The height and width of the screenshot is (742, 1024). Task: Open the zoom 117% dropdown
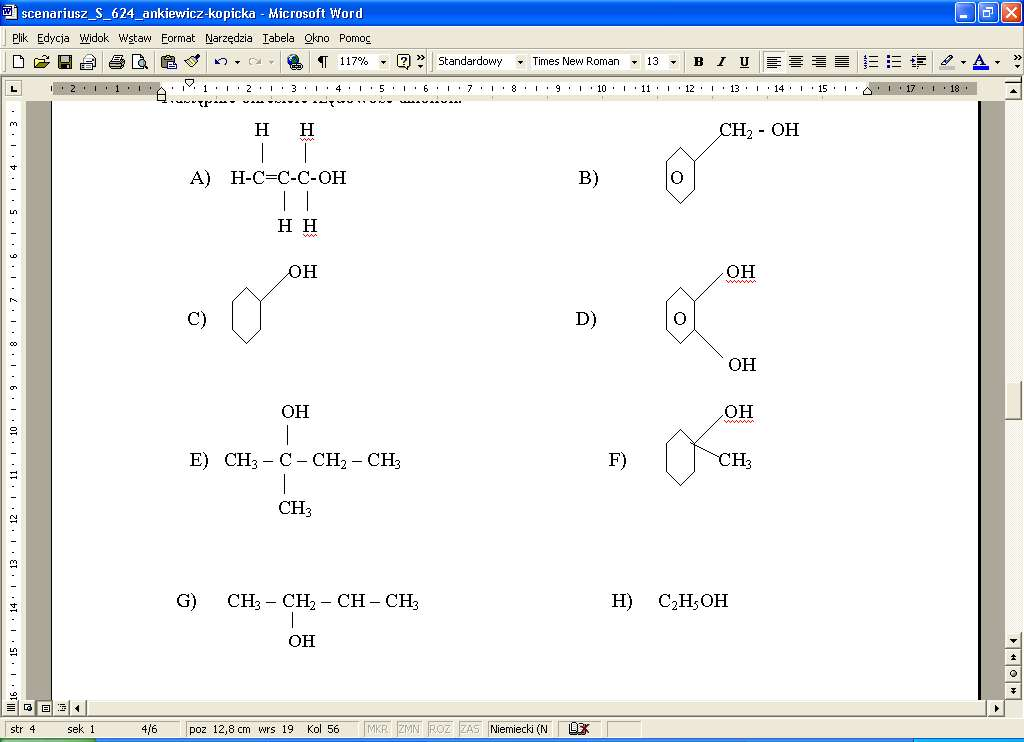coord(383,61)
